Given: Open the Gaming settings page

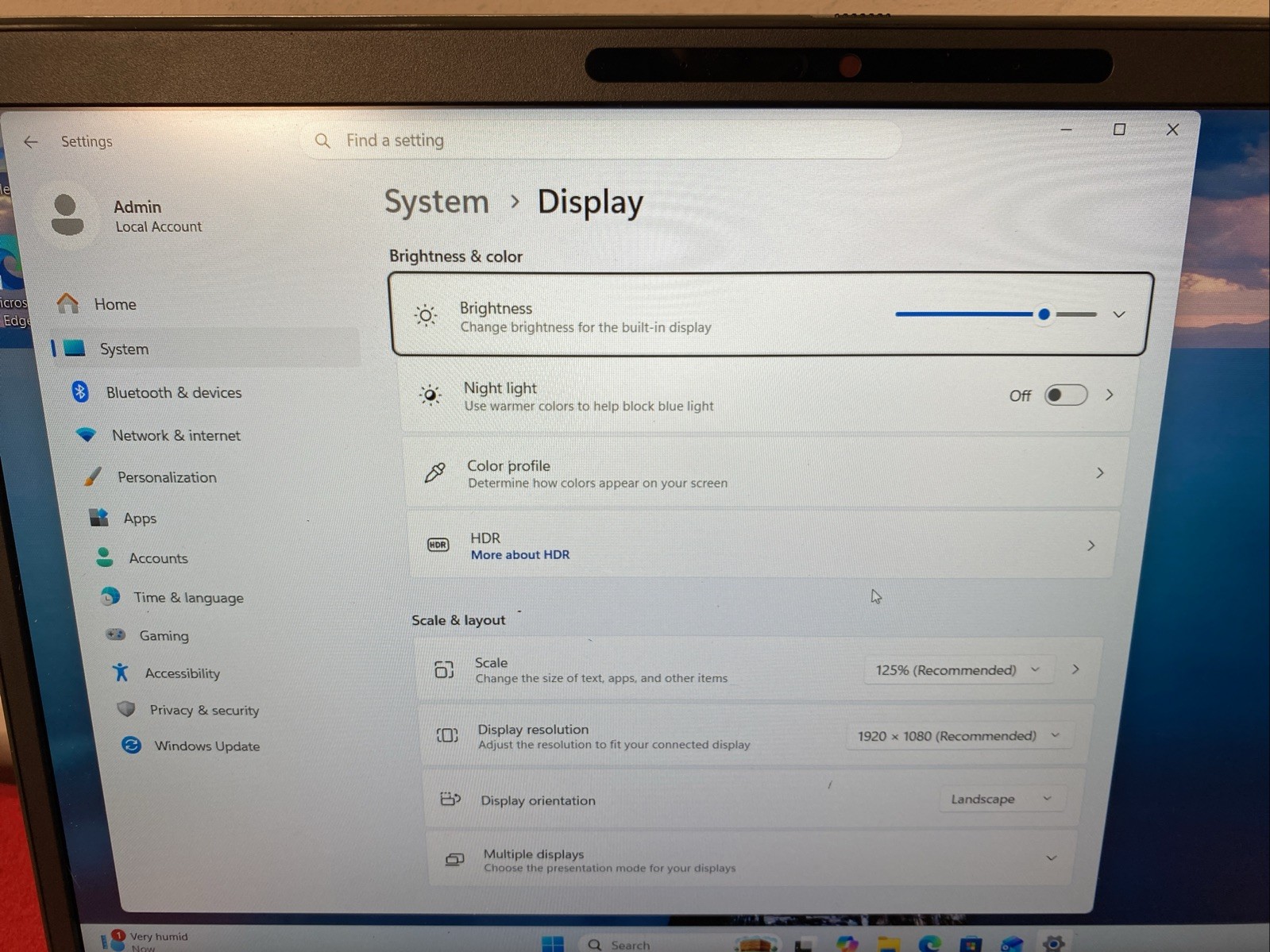Looking at the screenshot, I should (x=164, y=635).
